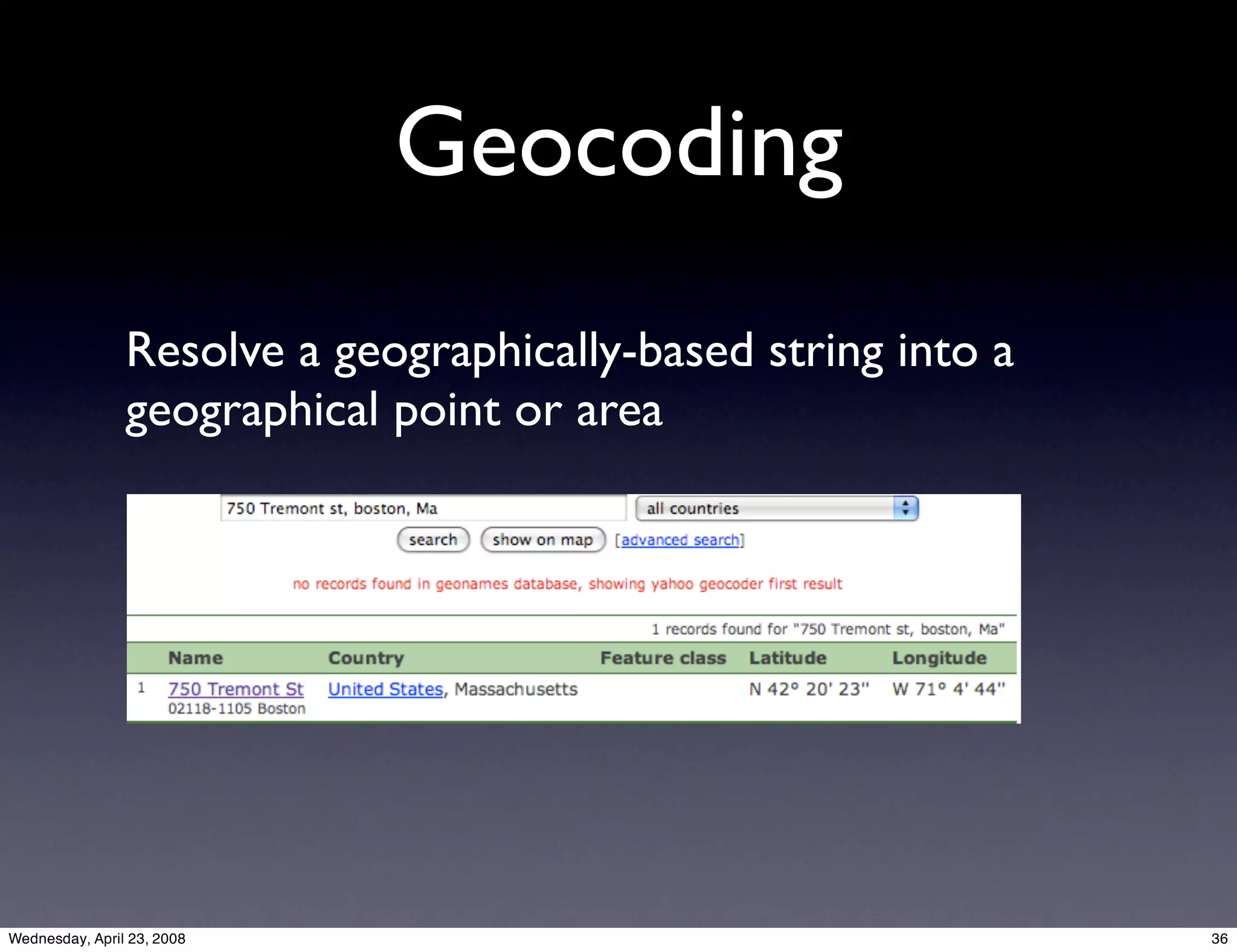Click the longitude value W 71° 4' 44"
The height and width of the screenshot is (952, 1237).
coord(948,689)
